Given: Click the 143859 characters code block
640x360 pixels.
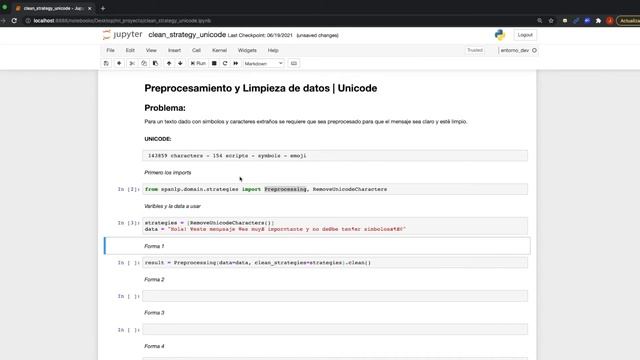Looking at the screenshot, I should (335, 156).
